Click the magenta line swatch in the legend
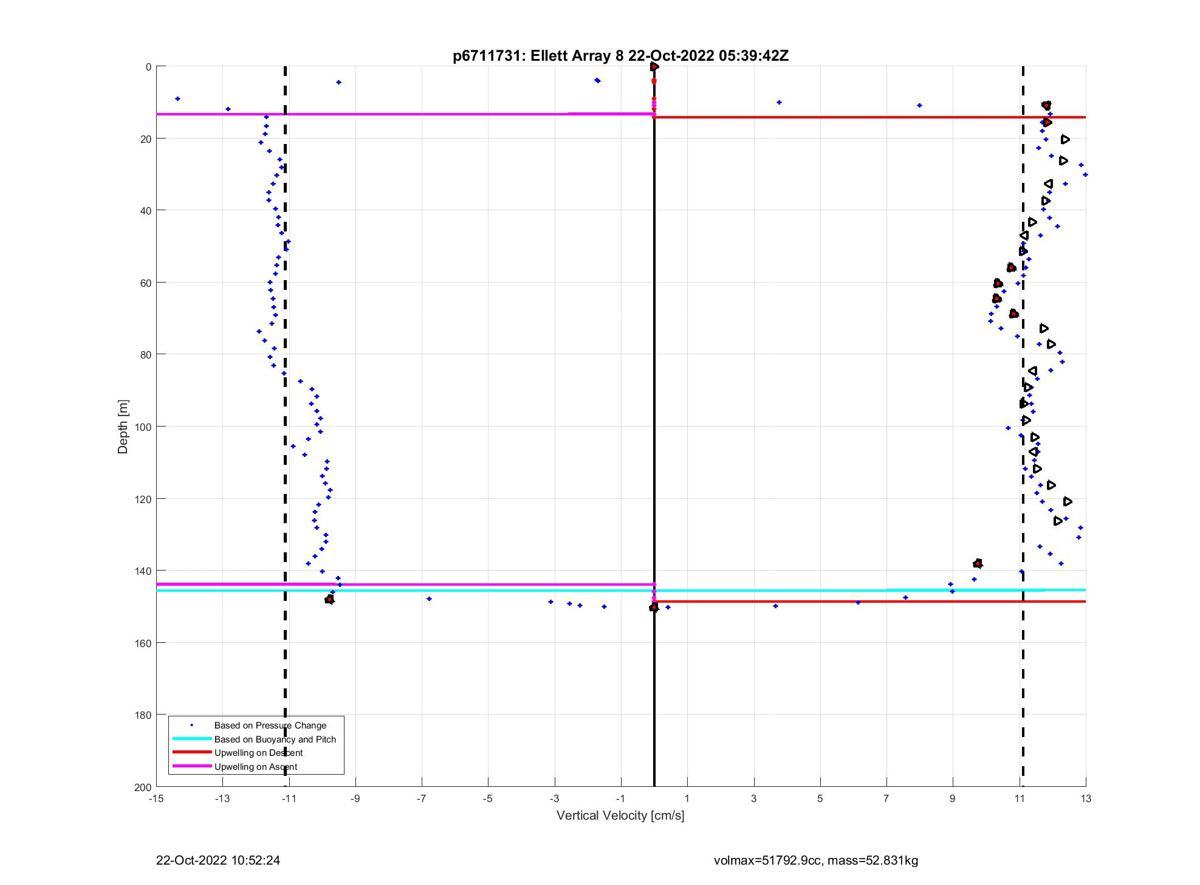Viewport: 1200px width, 885px height. [x=191, y=767]
